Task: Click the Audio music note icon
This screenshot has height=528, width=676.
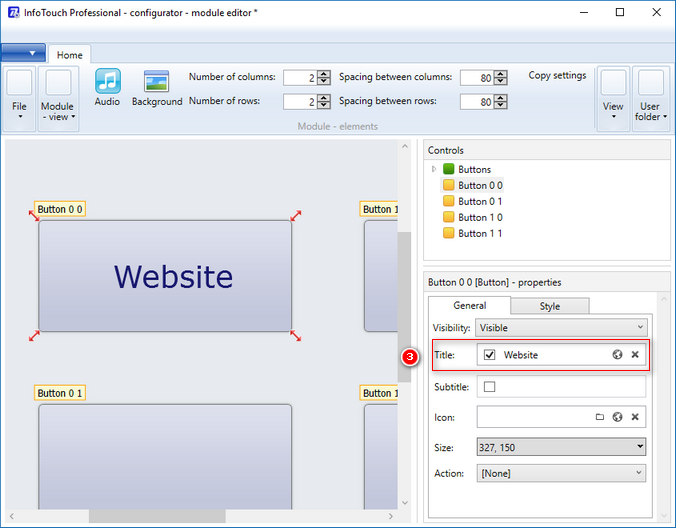Action: tap(107, 82)
